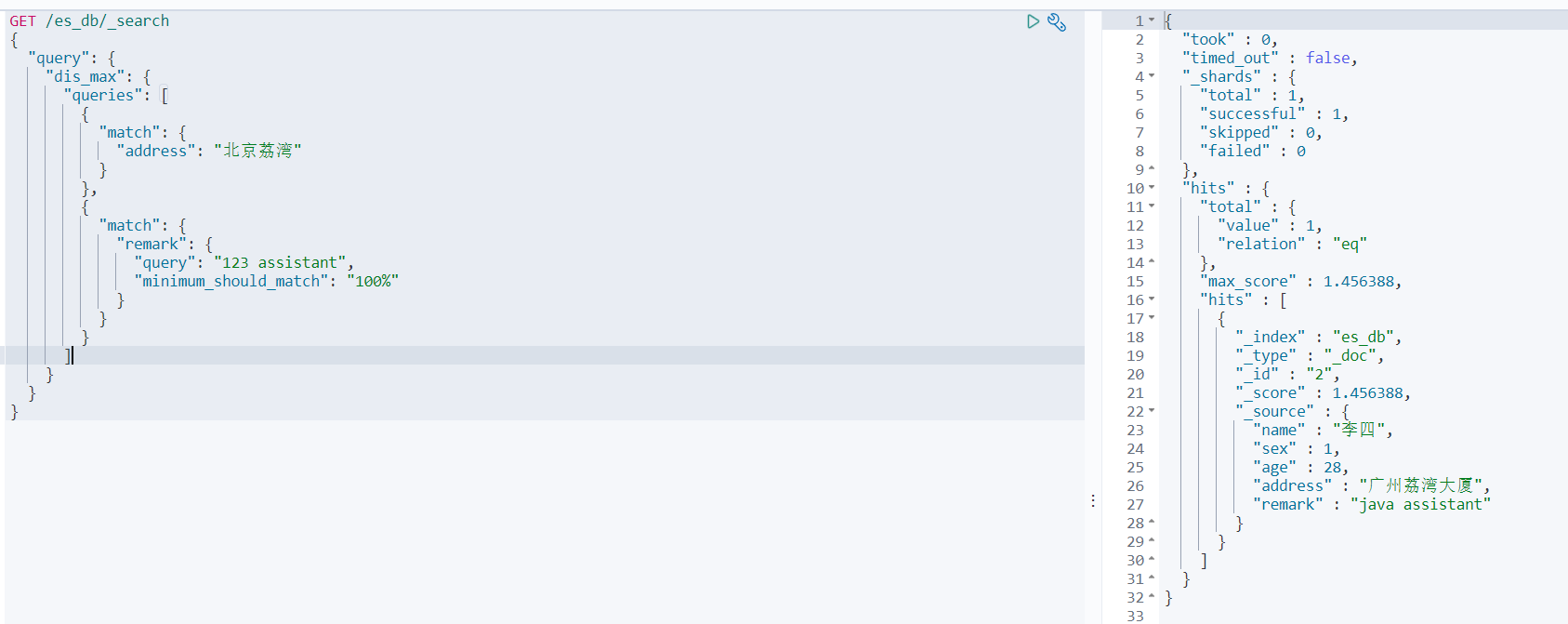Click the fold-end marker at line 14
The width and height of the screenshot is (1568, 624).
1152,262
